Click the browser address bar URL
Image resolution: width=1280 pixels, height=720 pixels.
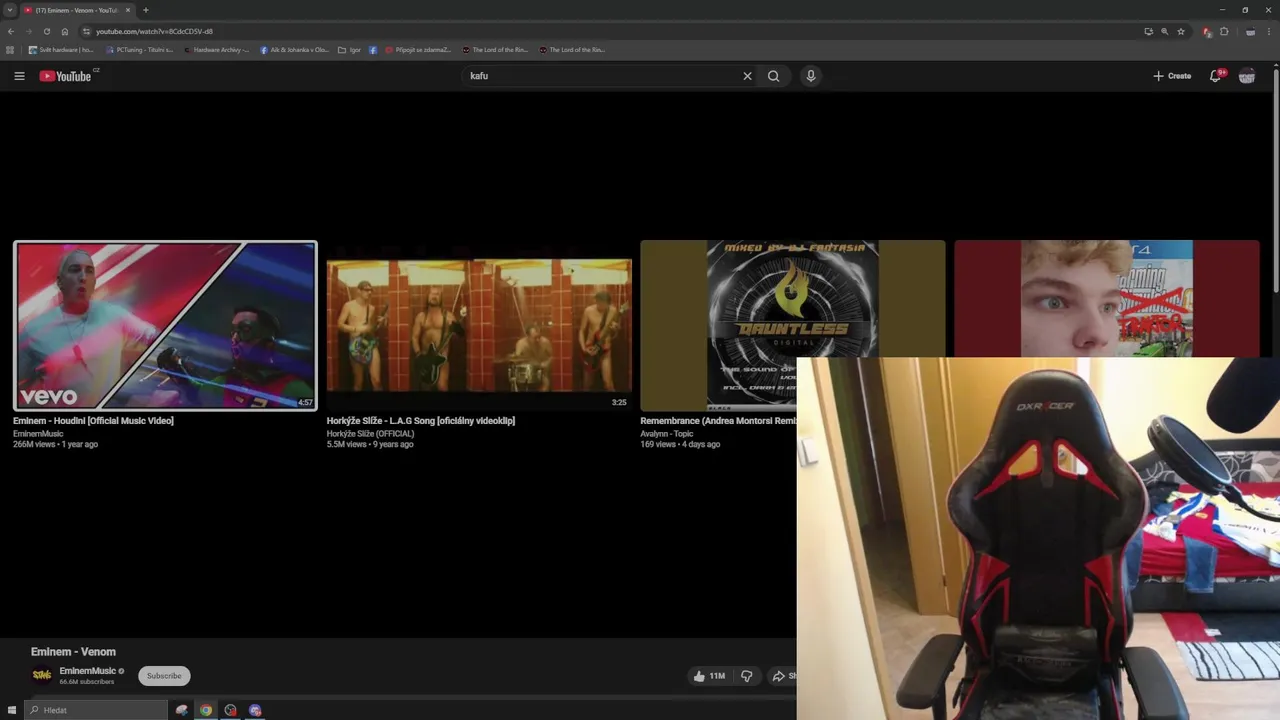point(154,32)
